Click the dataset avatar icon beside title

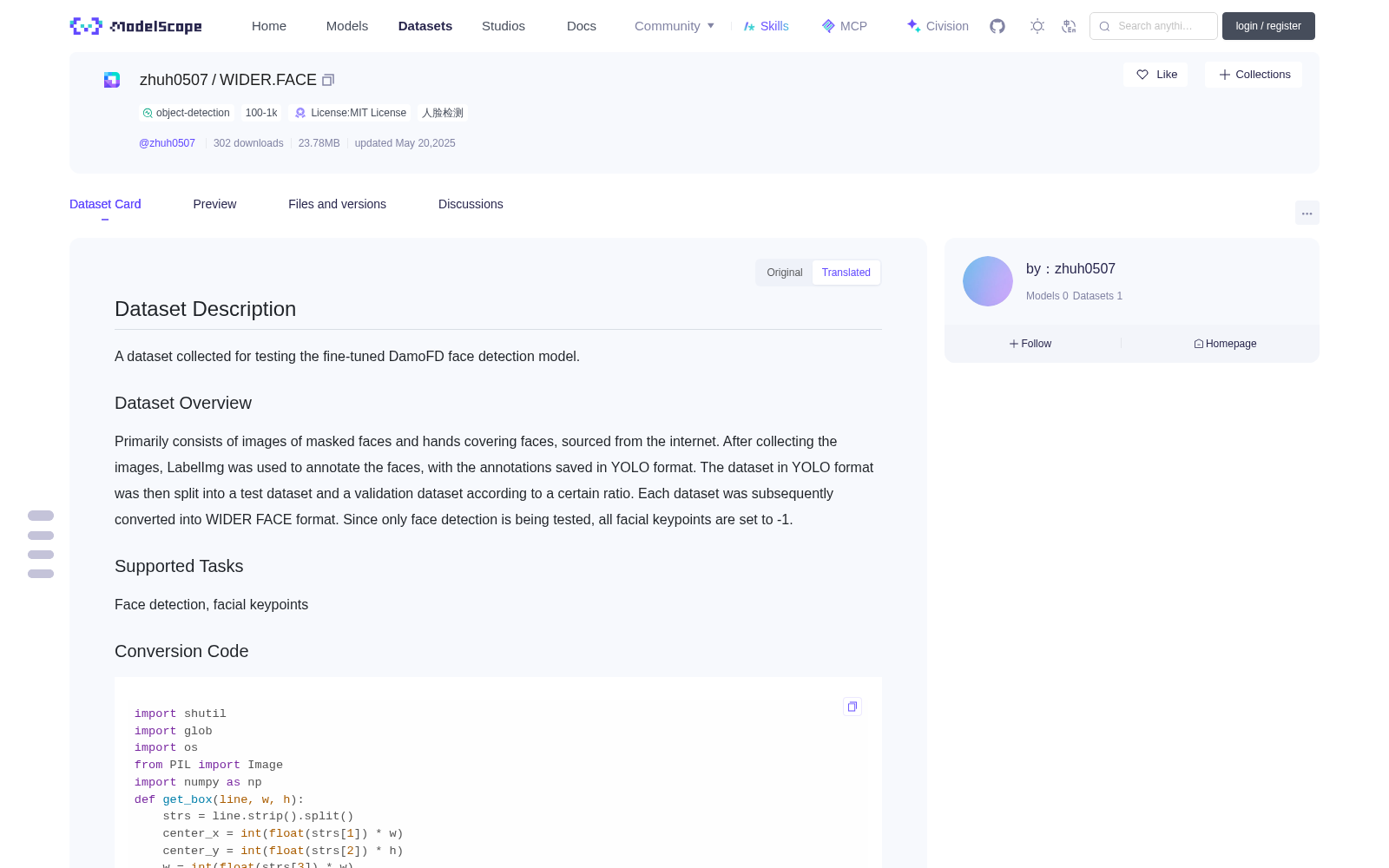112,80
